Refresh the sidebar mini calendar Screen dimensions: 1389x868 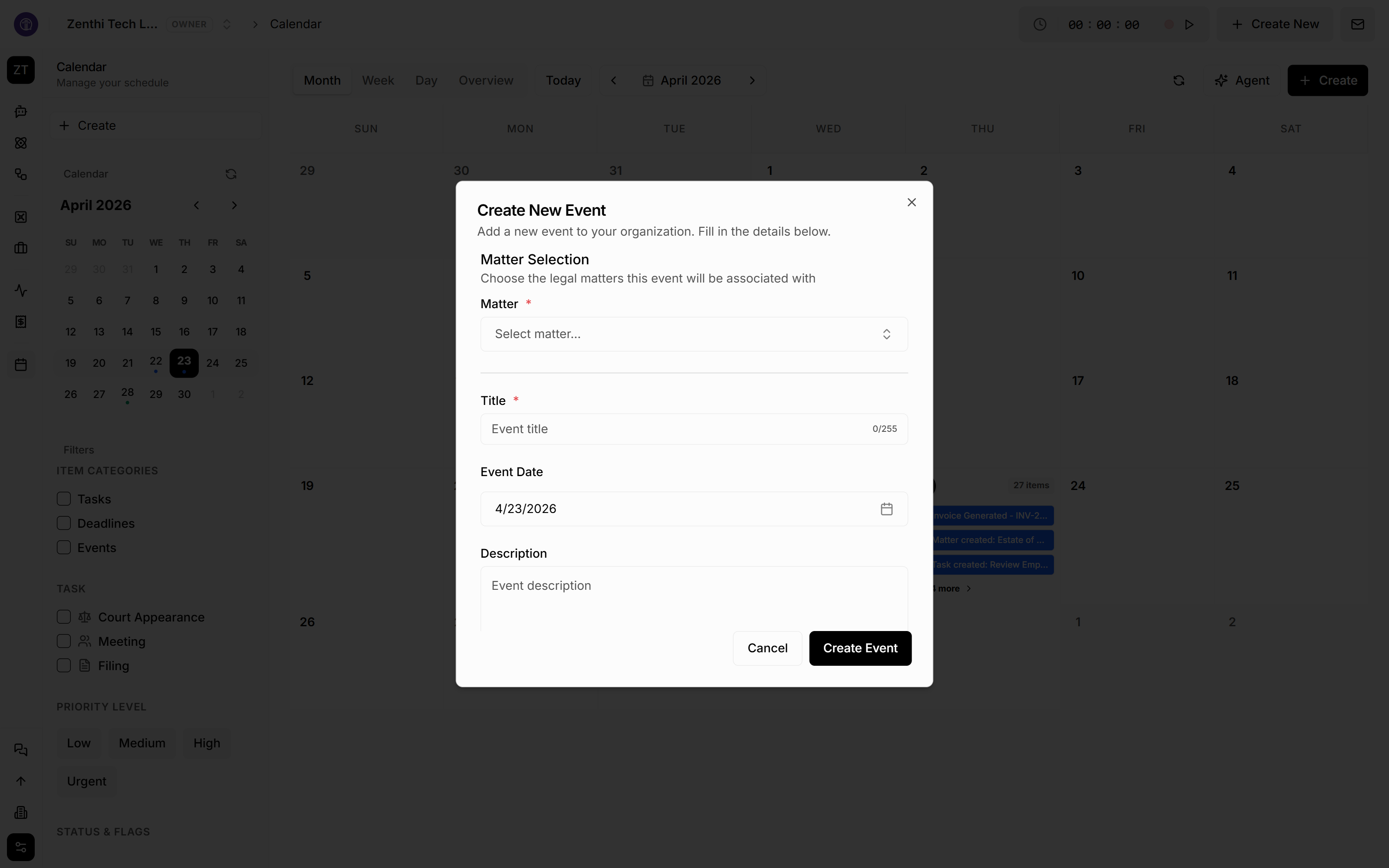231,174
